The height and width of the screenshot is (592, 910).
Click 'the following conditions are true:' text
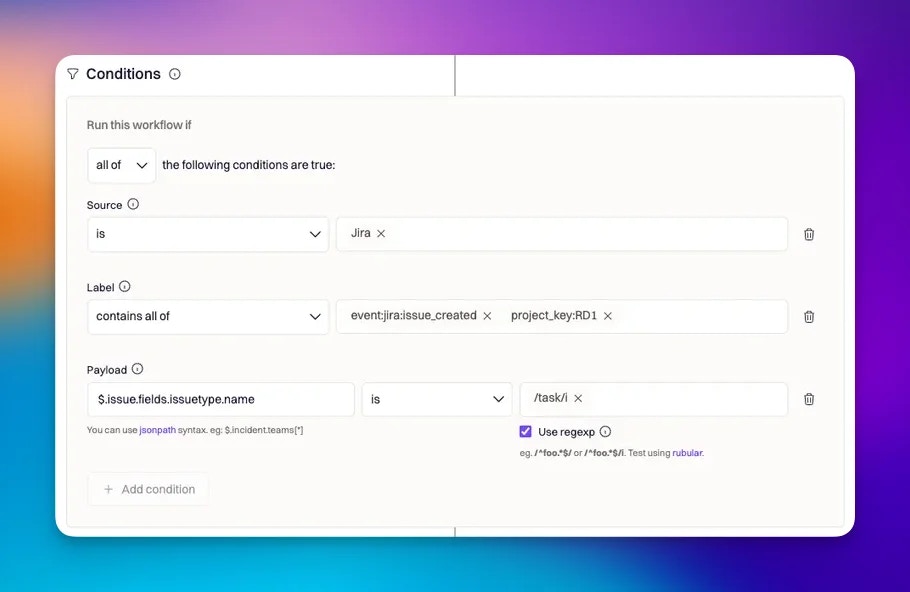(248, 165)
